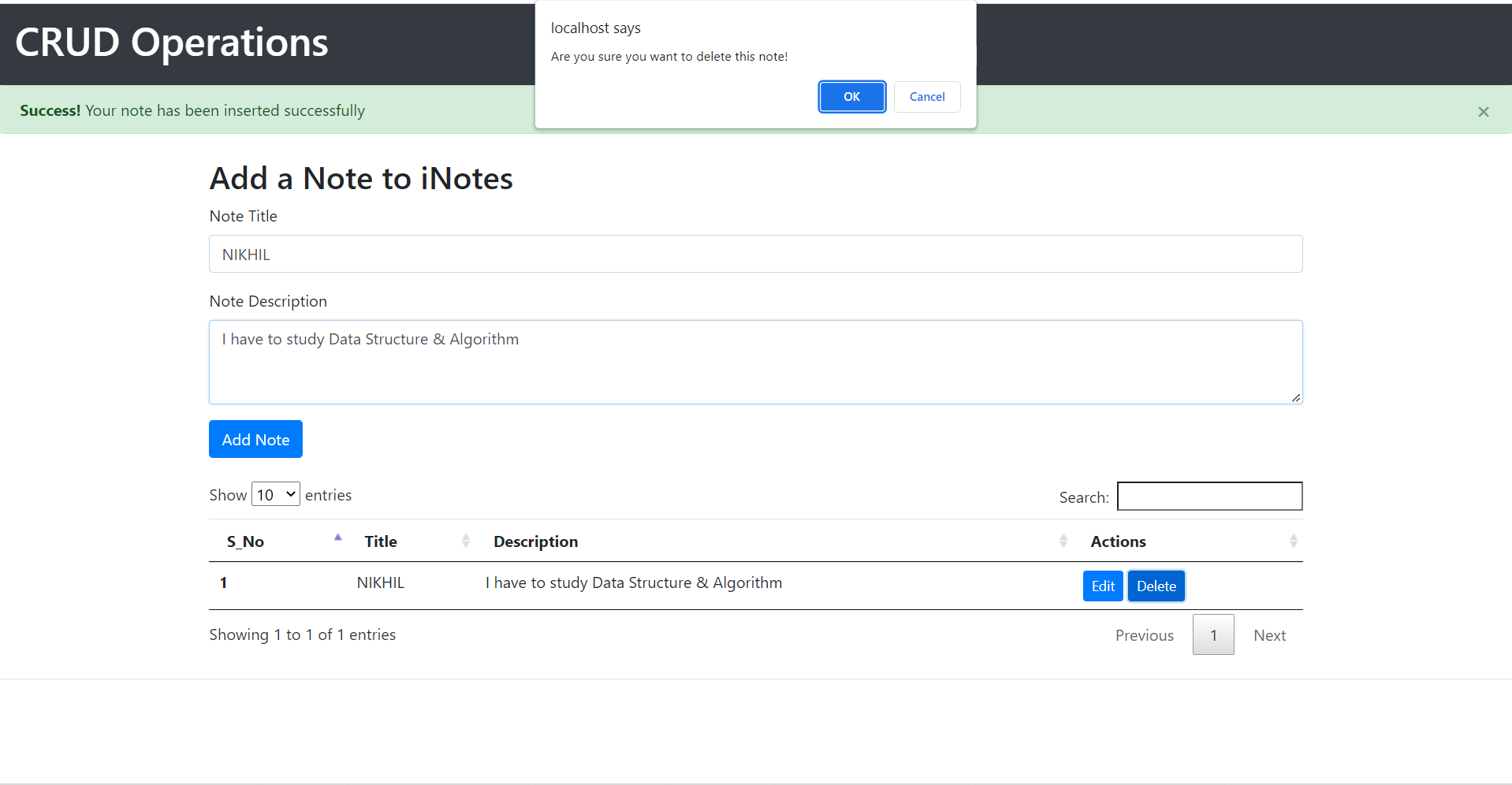Sort the table by S_No column

(x=277, y=541)
